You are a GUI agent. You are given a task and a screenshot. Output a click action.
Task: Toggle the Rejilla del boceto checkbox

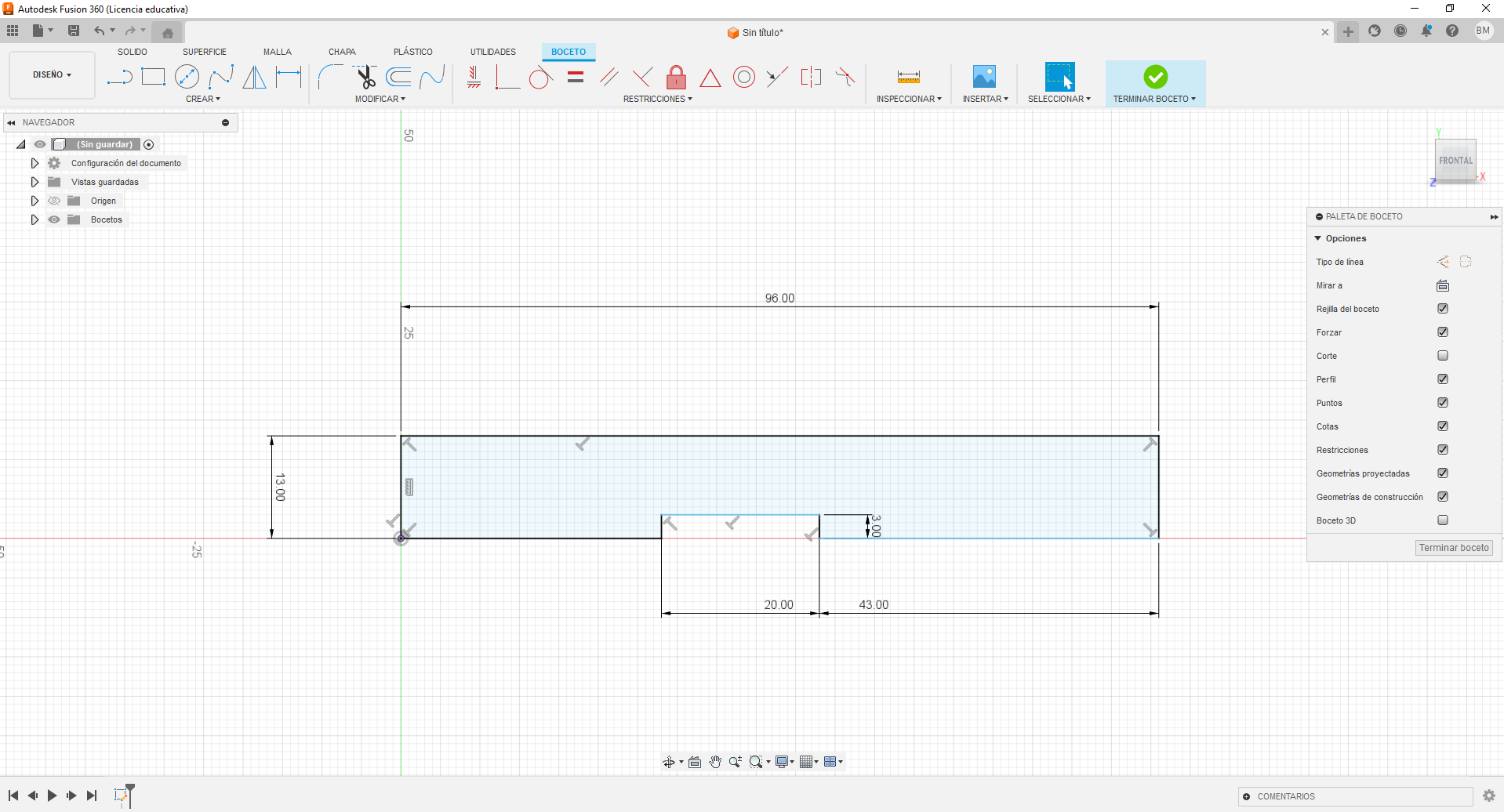click(x=1443, y=309)
